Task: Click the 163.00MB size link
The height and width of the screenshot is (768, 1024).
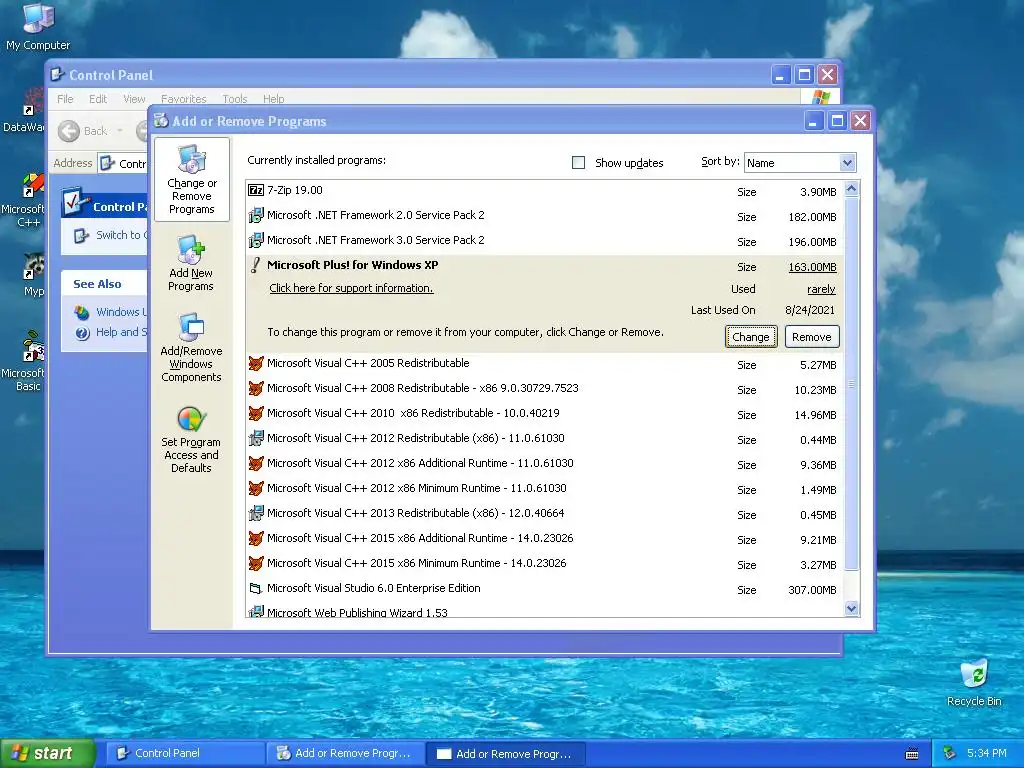Action: click(812, 267)
